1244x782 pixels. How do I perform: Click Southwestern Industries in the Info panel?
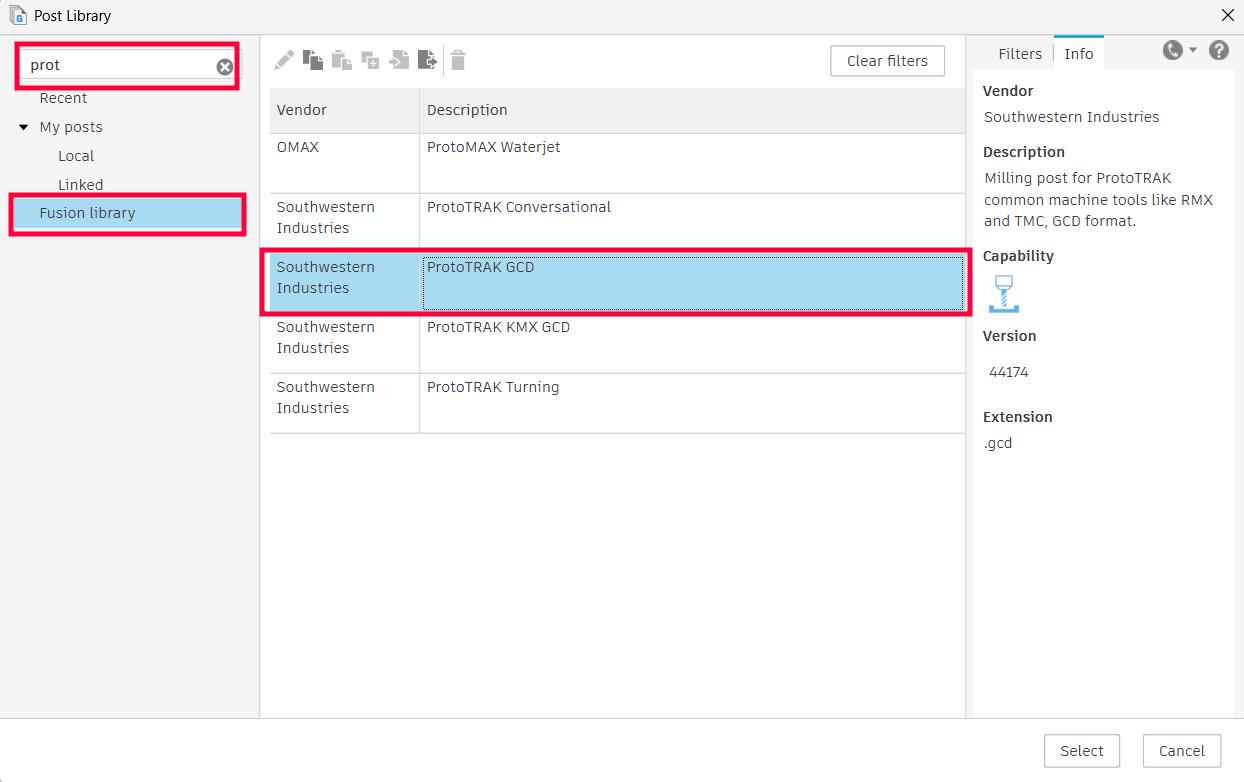click(1071, 117)
